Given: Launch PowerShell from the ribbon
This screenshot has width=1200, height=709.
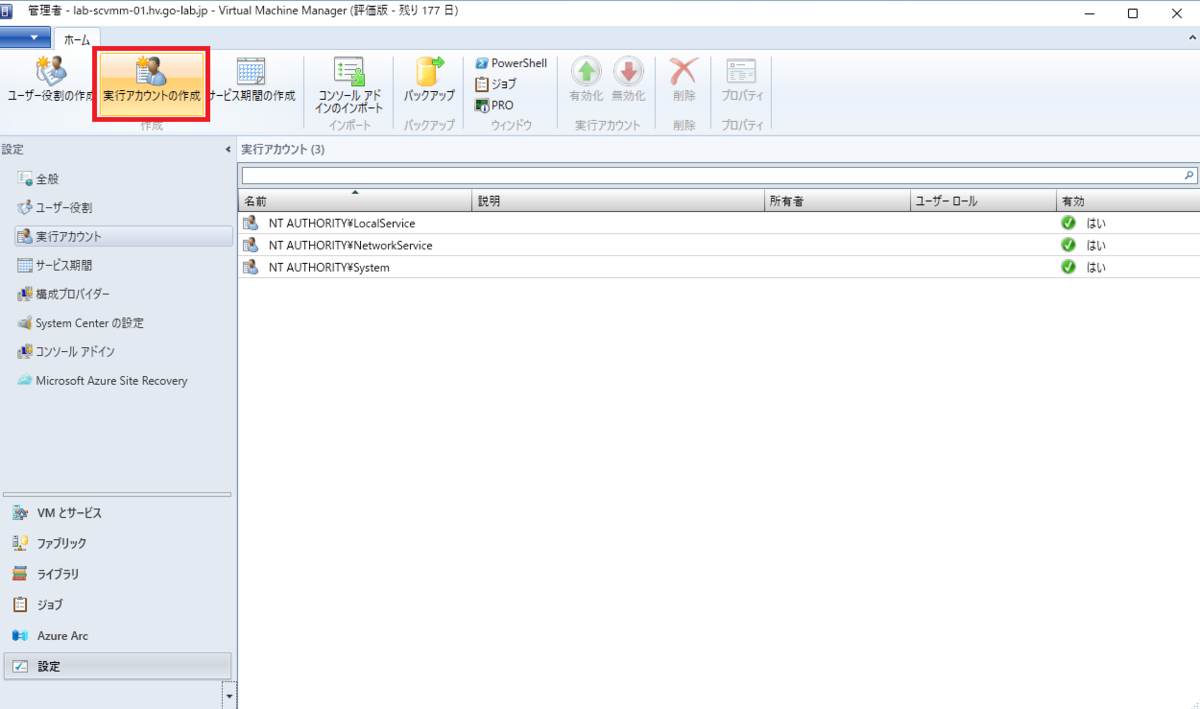Looking at the screenshot, I should click(x=511, y=63).
